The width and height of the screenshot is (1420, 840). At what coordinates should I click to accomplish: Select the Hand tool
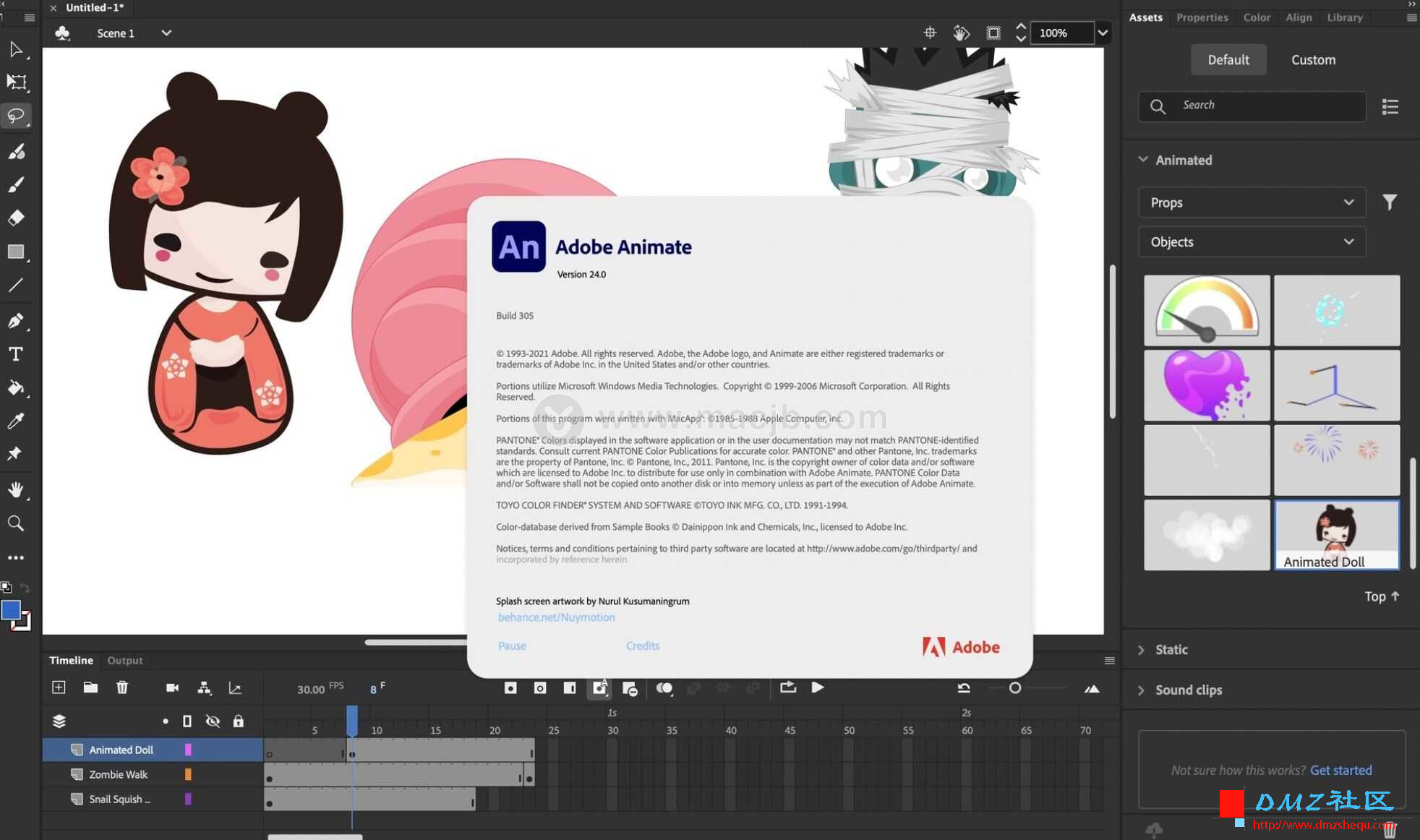tap(16, 489)
